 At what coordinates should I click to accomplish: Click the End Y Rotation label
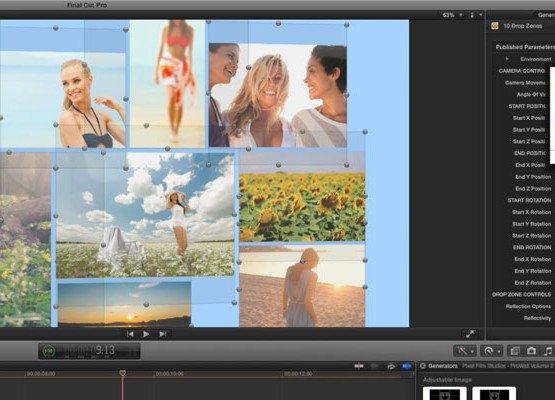pyautogui.click(x=533, y=271)
